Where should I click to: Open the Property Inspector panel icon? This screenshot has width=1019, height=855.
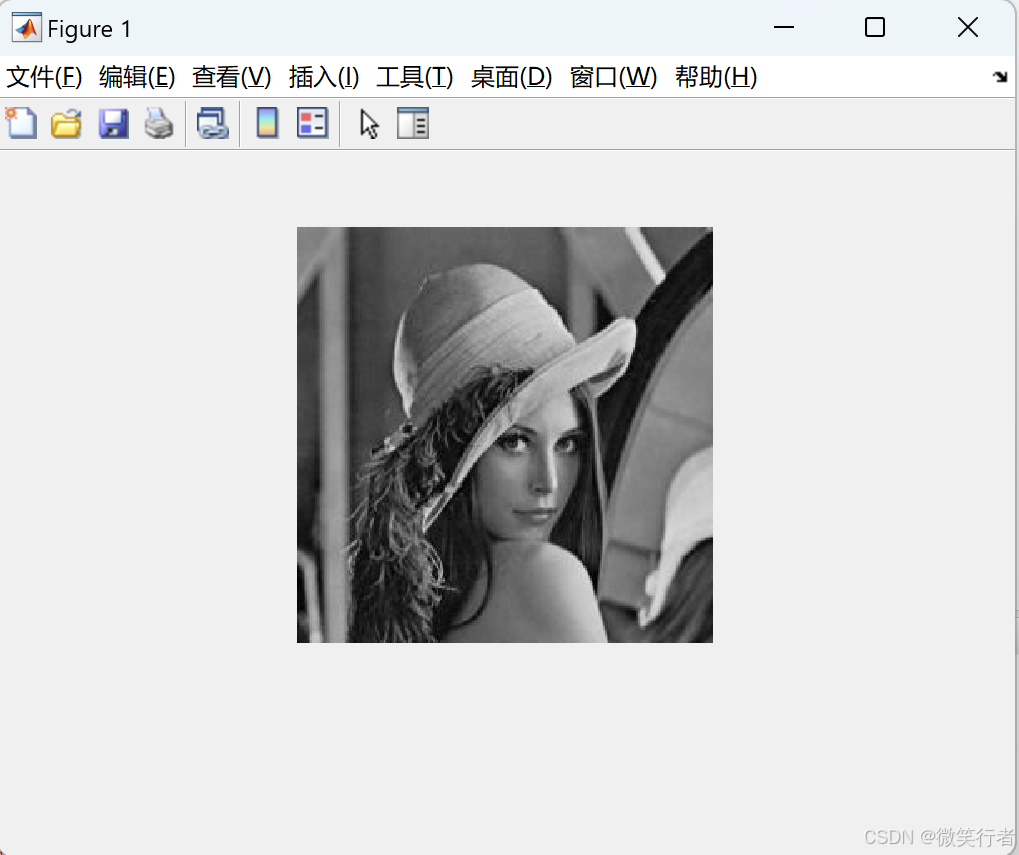point(413,123)
